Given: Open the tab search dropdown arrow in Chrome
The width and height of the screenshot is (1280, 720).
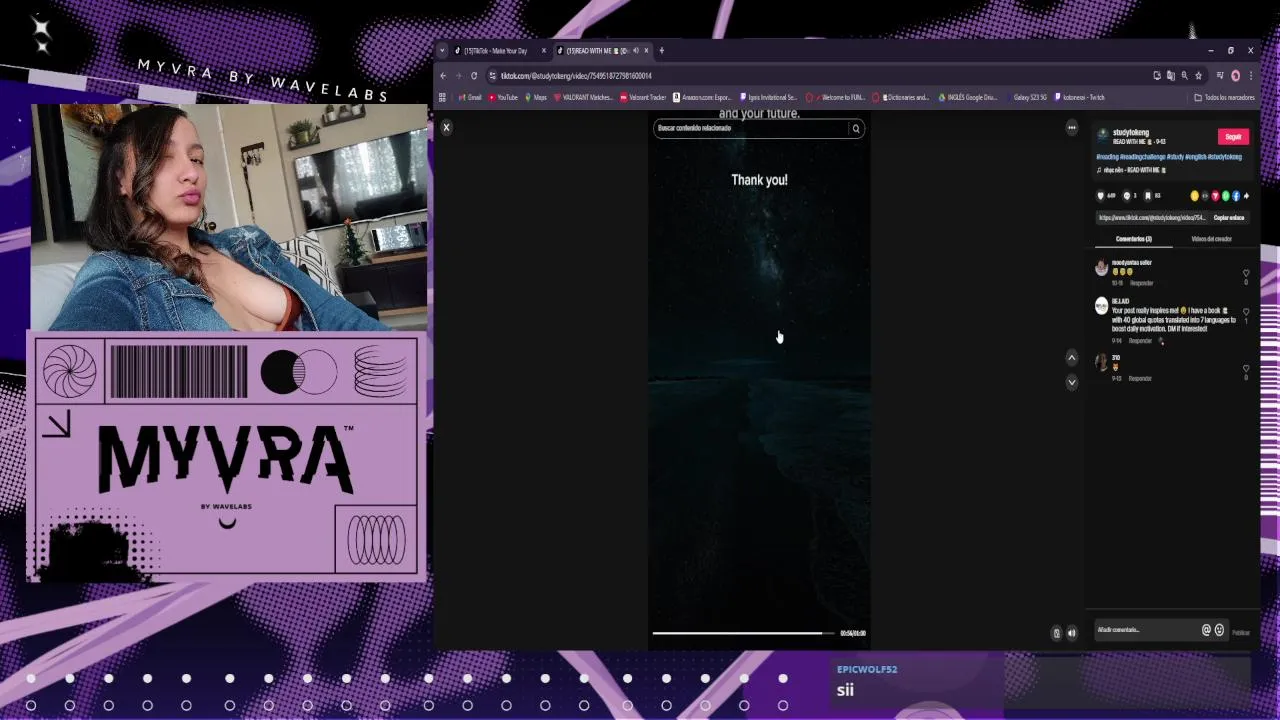Looking at the screenshot, I should click(x=442, y=50).
